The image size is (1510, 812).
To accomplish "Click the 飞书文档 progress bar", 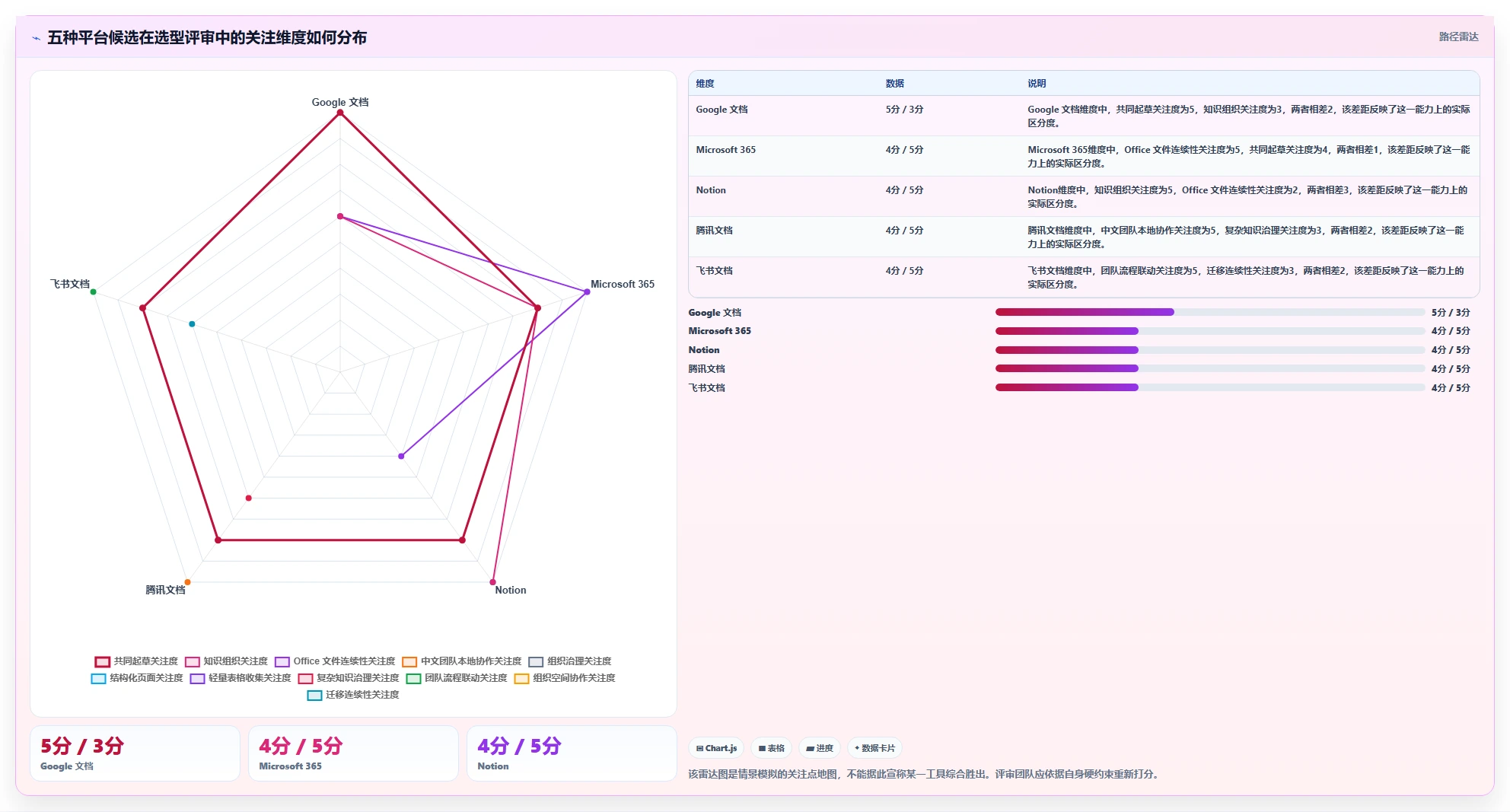I will (x=1210, y=387).
